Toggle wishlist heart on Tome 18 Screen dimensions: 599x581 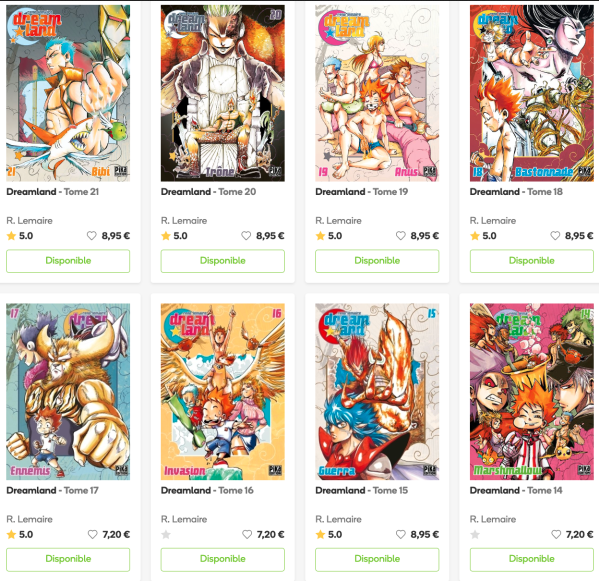[555, 236]
